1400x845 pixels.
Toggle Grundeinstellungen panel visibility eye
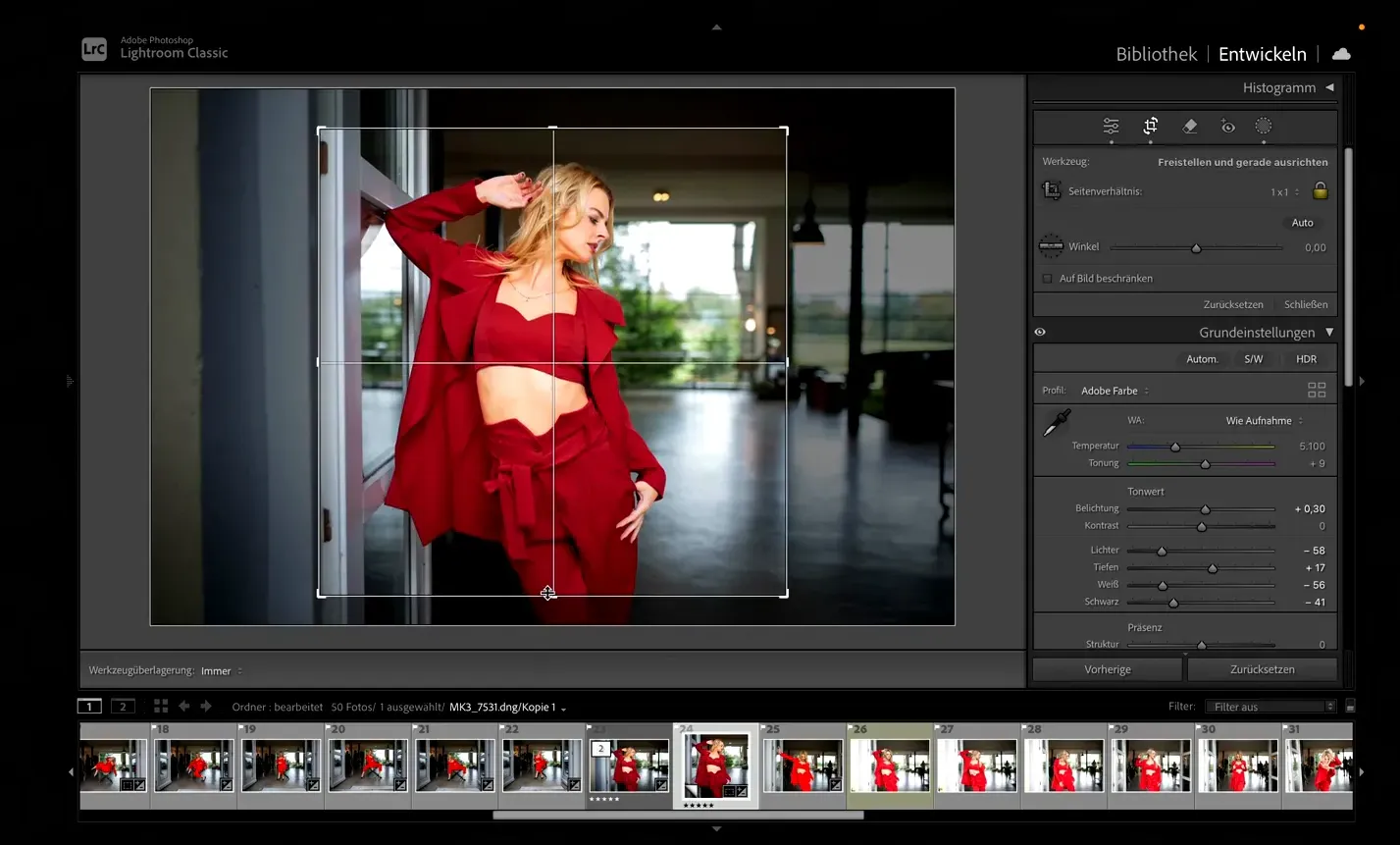(x=1040, y=333)
